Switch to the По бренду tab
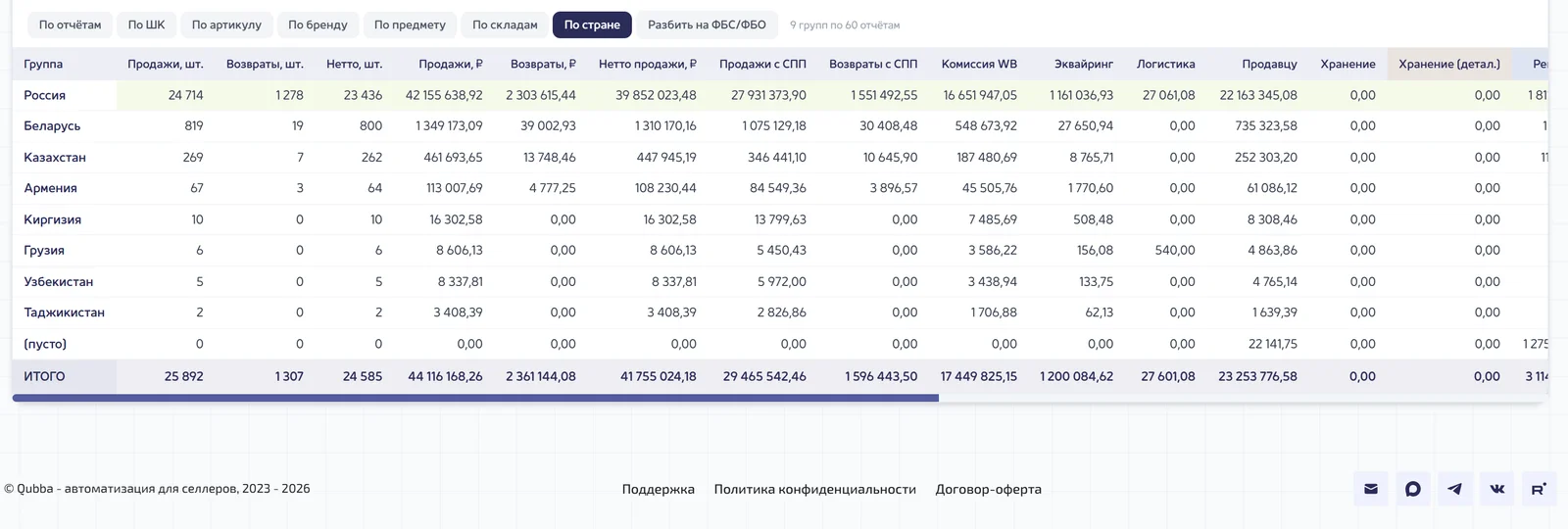The image size is (1568, 529). [x=318, y=24]
